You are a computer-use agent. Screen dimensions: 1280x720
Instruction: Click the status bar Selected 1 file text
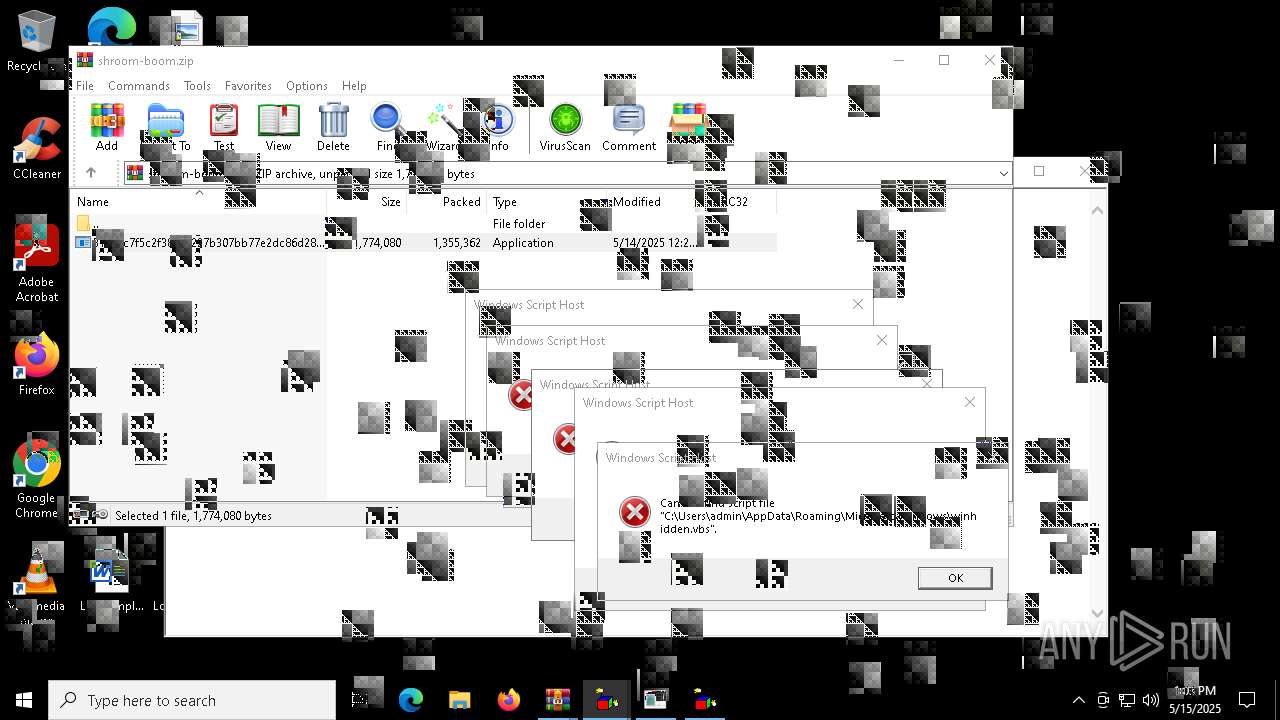pos(193,516)
